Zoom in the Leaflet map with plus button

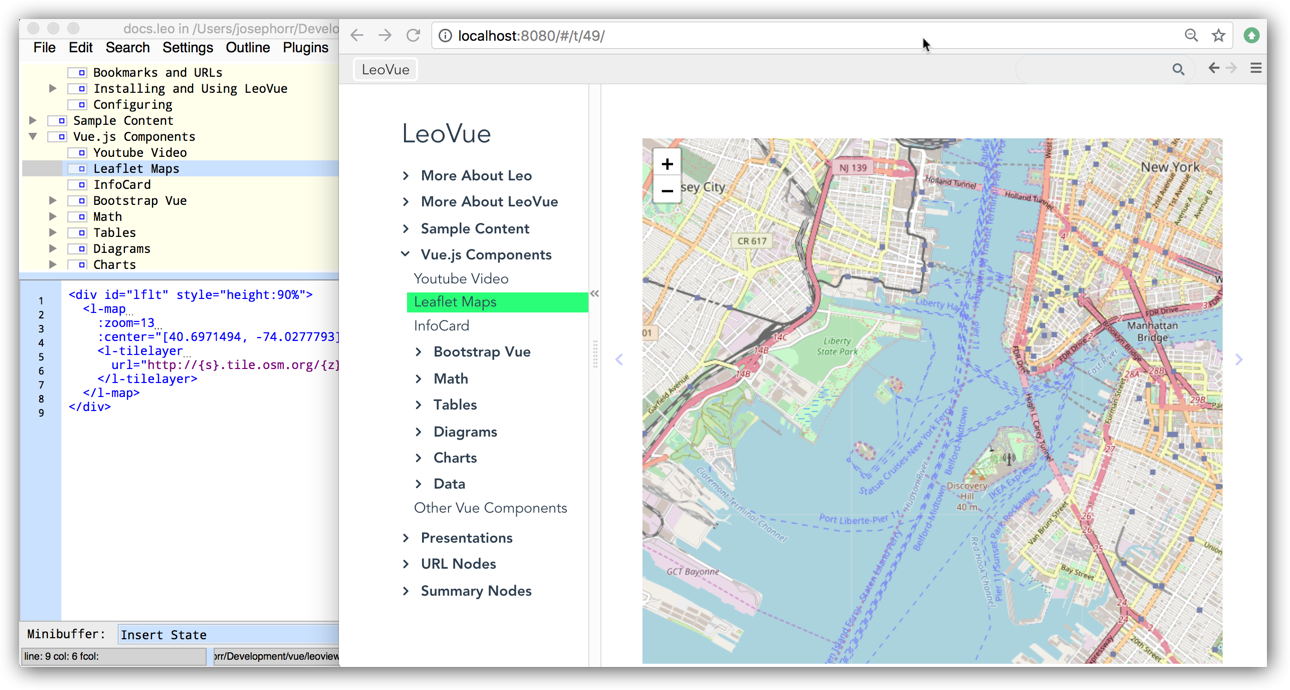667,164
